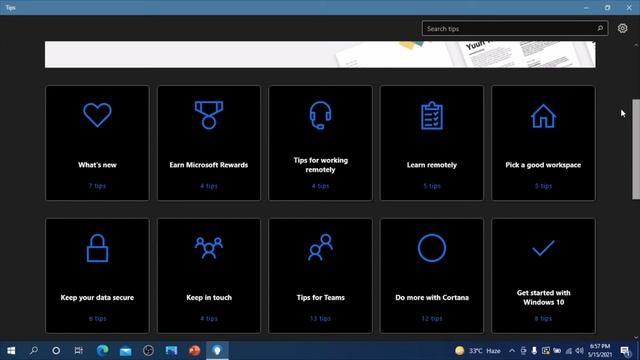Open taskbar search
This screenshot has height=360, width=640.
[x=34, y=351]
